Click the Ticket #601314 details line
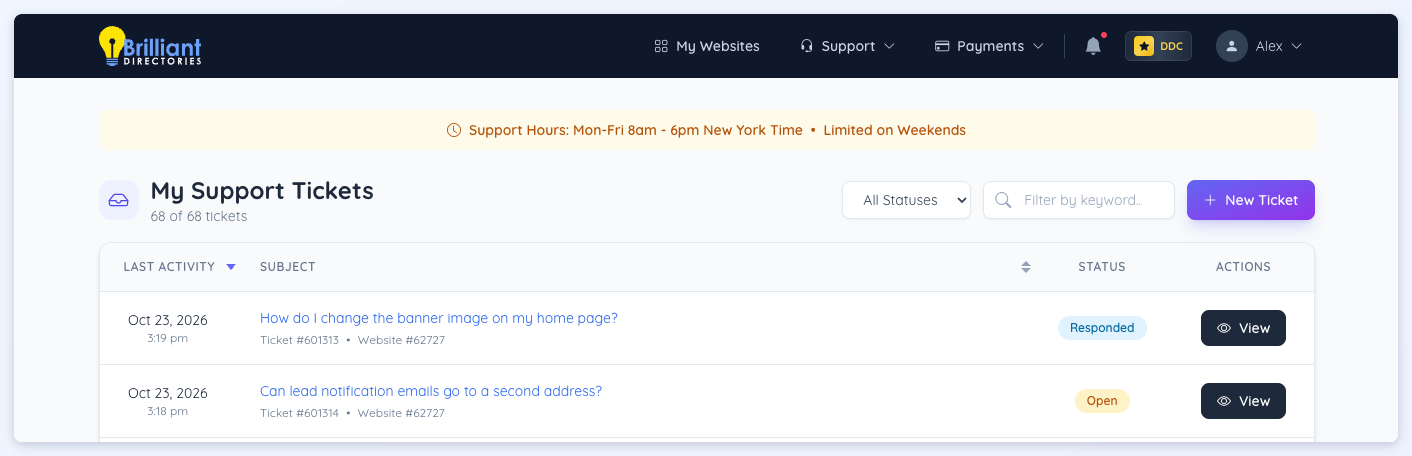The image size is (1412, 456). click(x=352, y=413)
